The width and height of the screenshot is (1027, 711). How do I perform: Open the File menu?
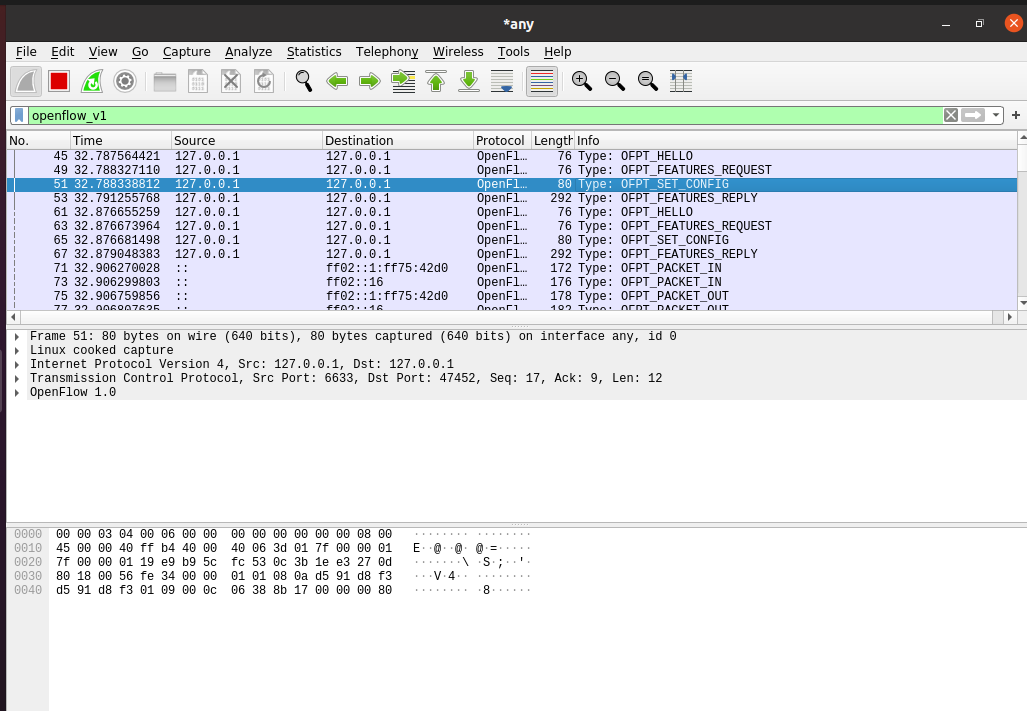(x=26, y=52)
